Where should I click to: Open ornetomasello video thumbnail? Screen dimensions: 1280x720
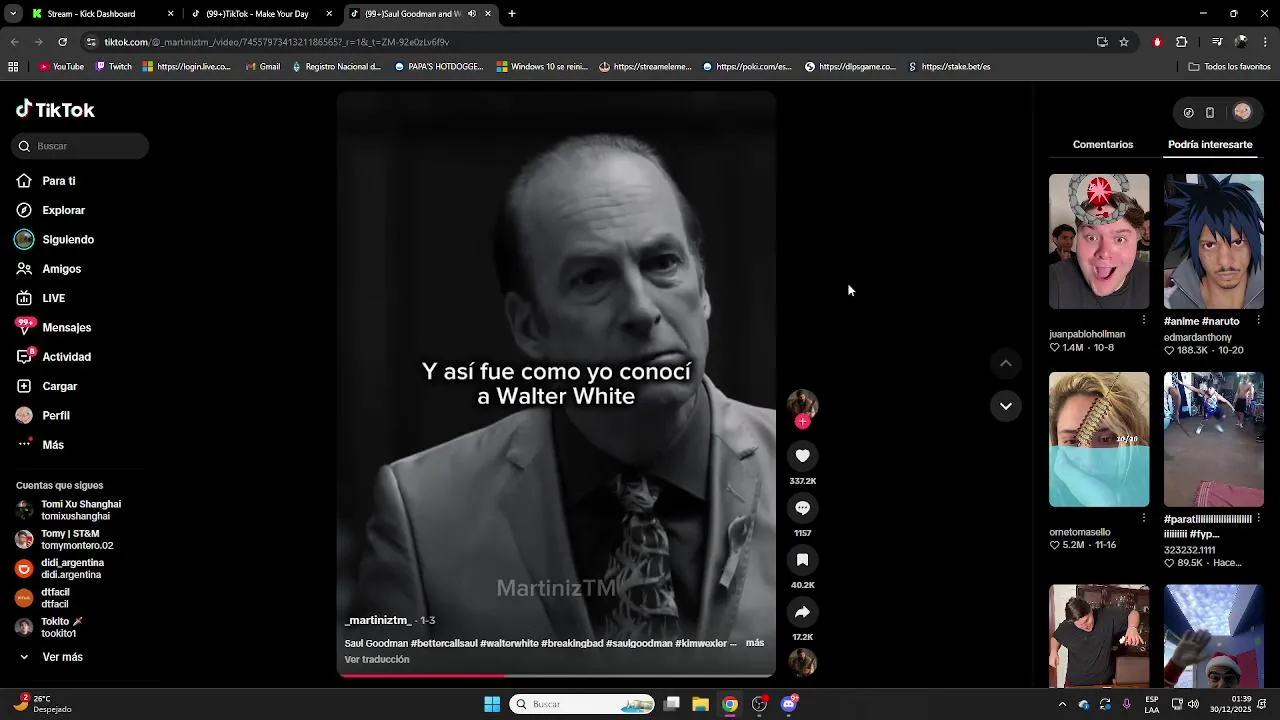[1099, 439]
